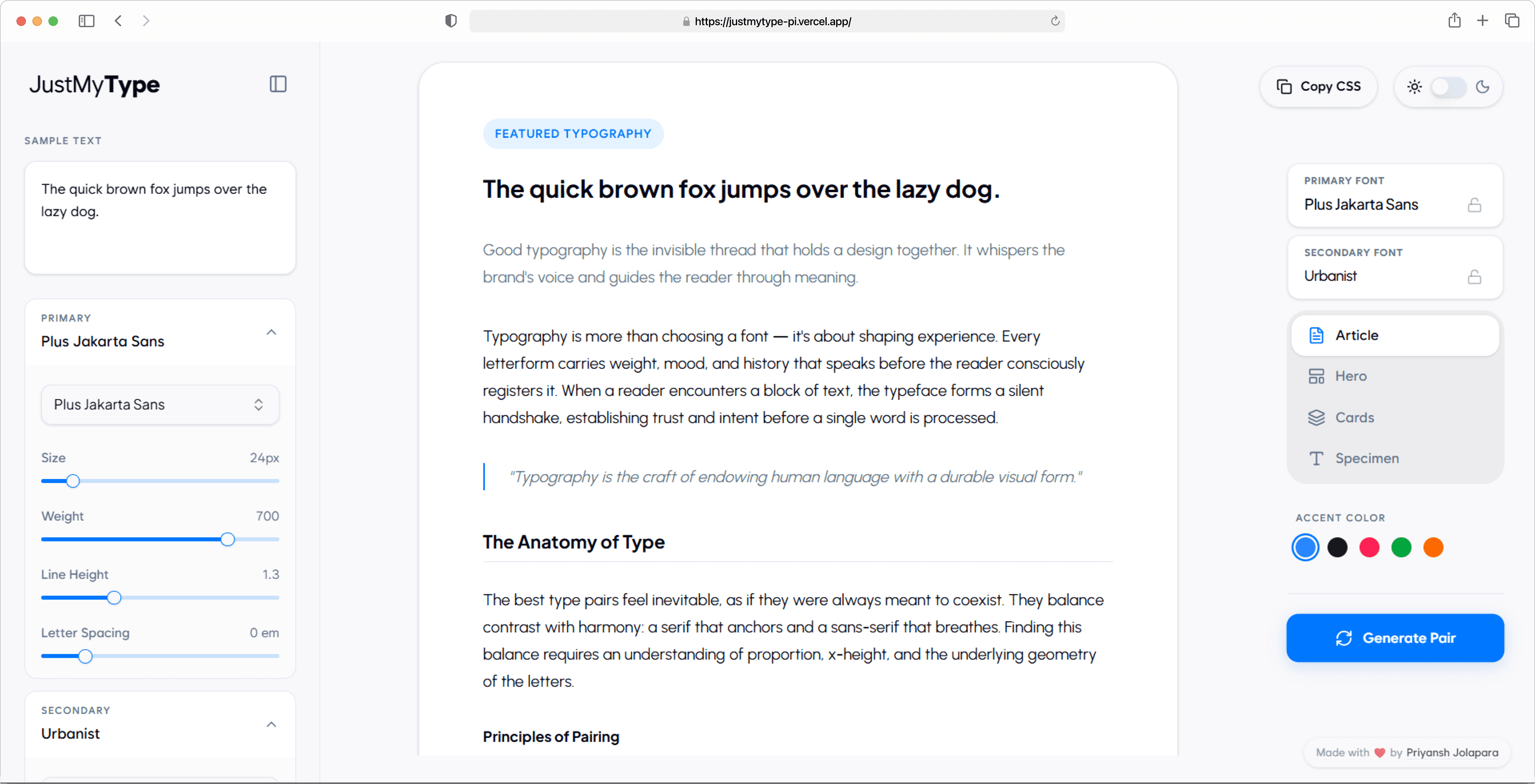1535x784 pixels.
Task: Click the moon dark mode icon
Action: [x=1483, y=87]
